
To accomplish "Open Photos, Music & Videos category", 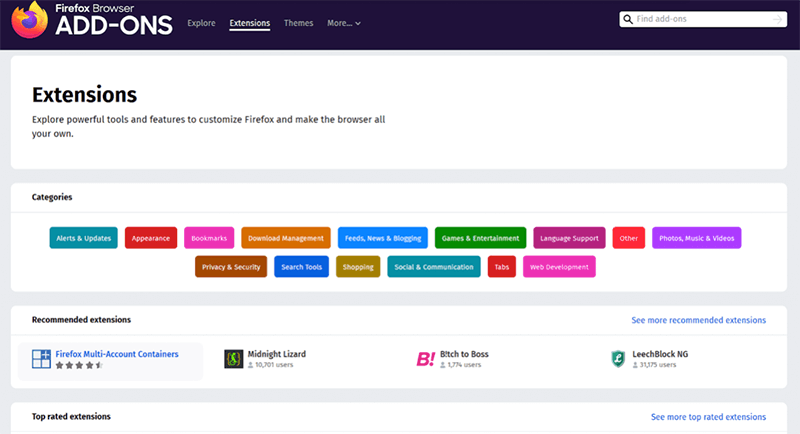I will click(x=696, y=238).
